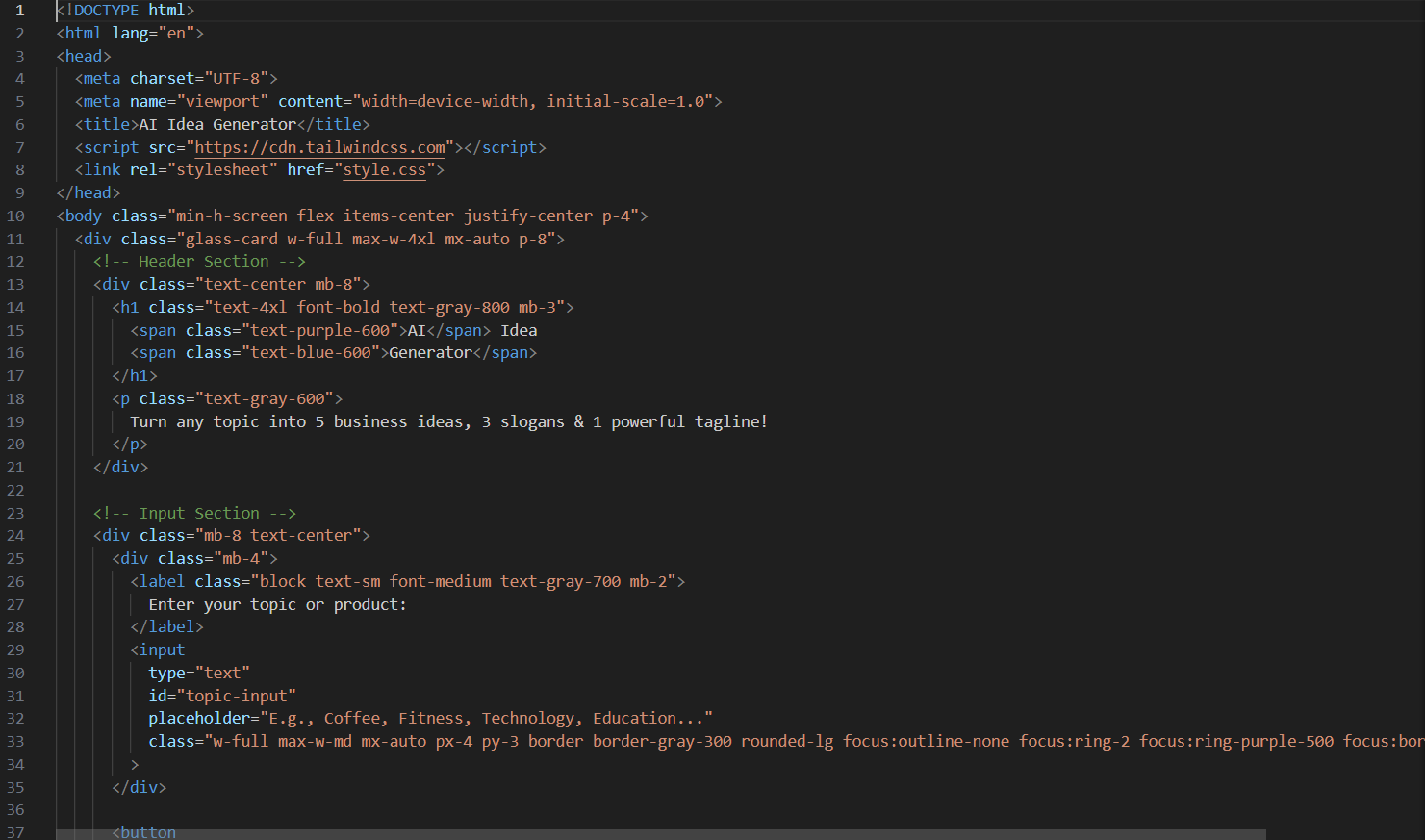1425x840 pixels.
Task: Open the cdn.tailwindcss.com script URL link
Action: click(320, 147)
